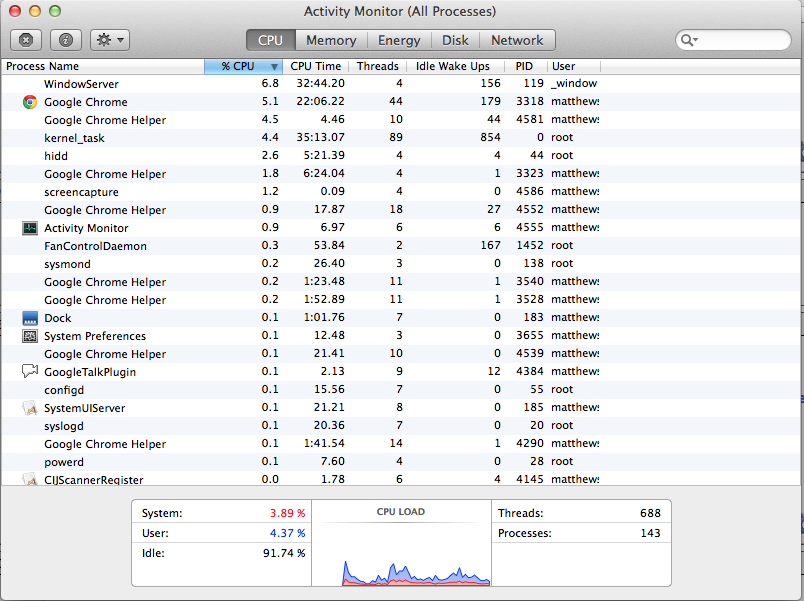The image size is (804, 601).
Task: Select the powerd process
Action: point(402,462)
